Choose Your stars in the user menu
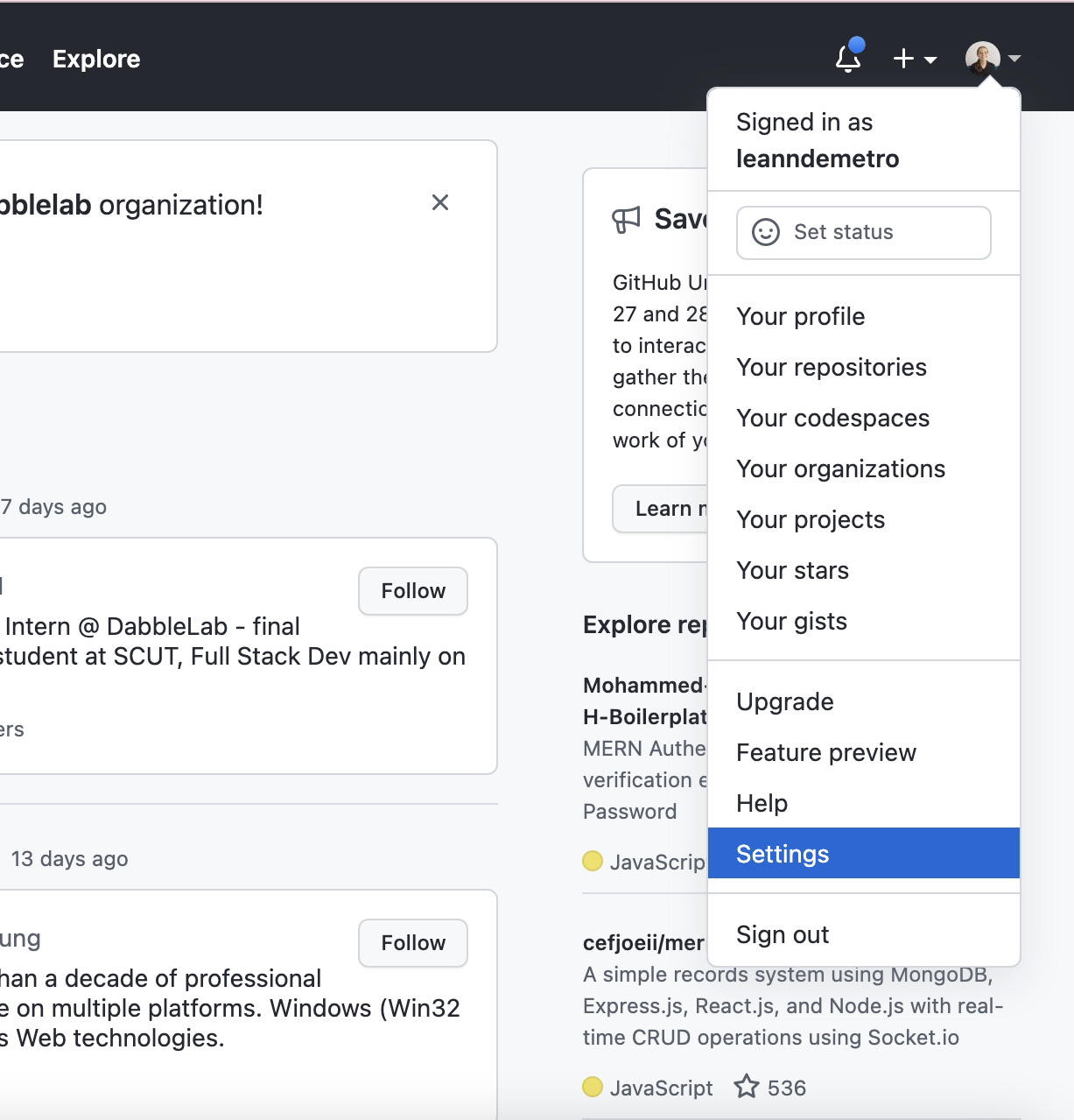The width and height of the screenshot is (1074, 1120). (x=792, y=570)
